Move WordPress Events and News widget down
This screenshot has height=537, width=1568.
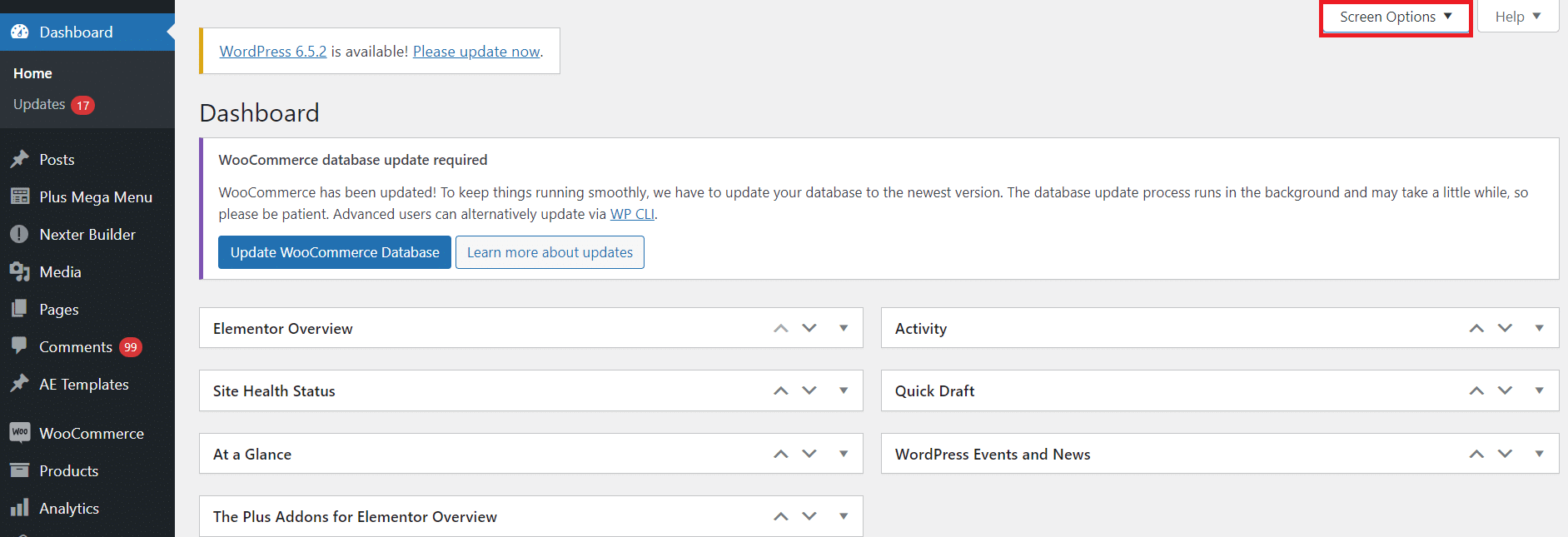coord(1505,454)
